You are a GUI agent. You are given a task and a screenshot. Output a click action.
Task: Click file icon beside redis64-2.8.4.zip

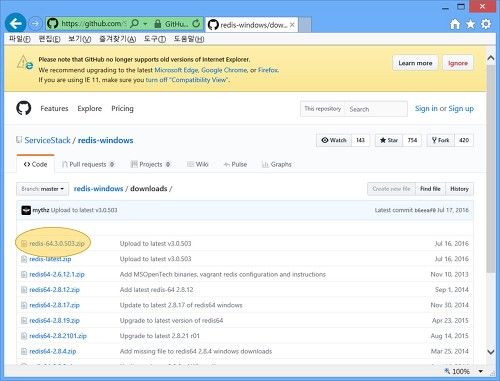point(24,351)
